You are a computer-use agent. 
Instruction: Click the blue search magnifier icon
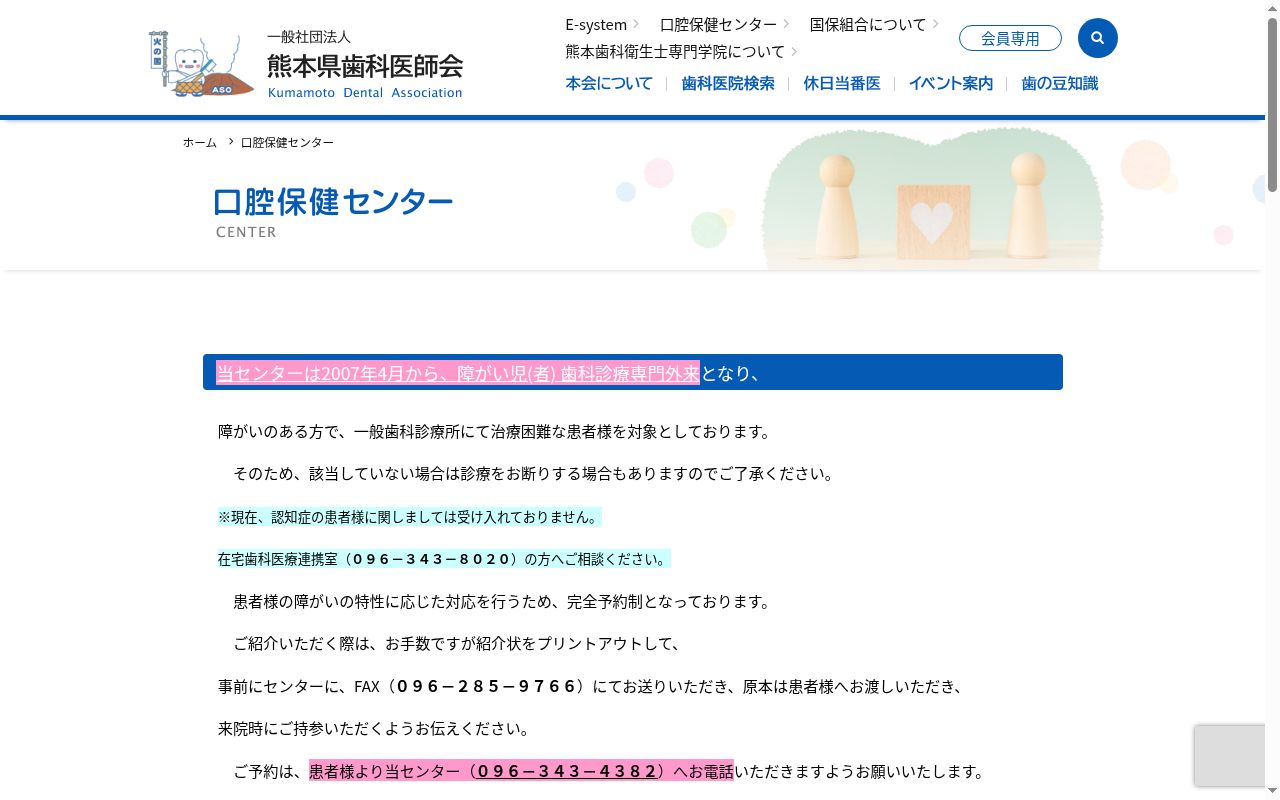[x=1097, y=38]
